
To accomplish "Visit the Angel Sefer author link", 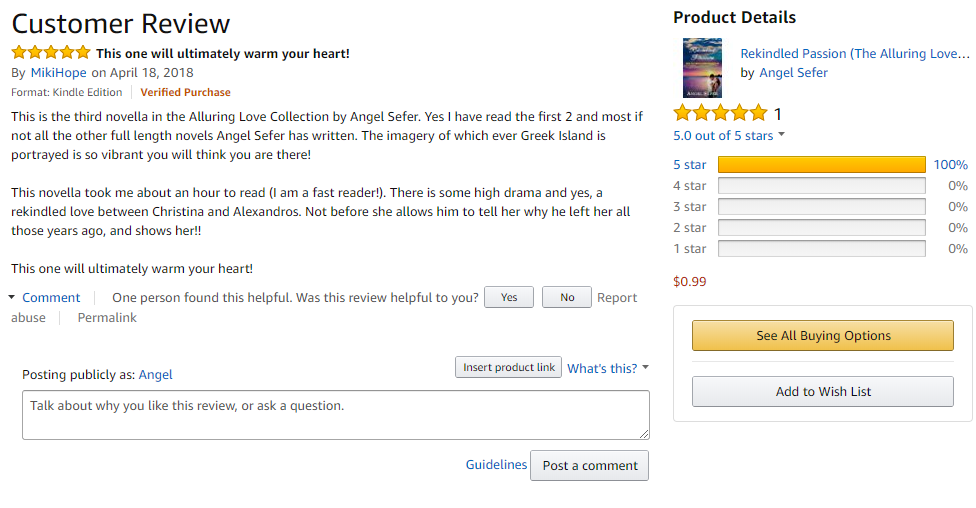I will (x=793, y=72).
